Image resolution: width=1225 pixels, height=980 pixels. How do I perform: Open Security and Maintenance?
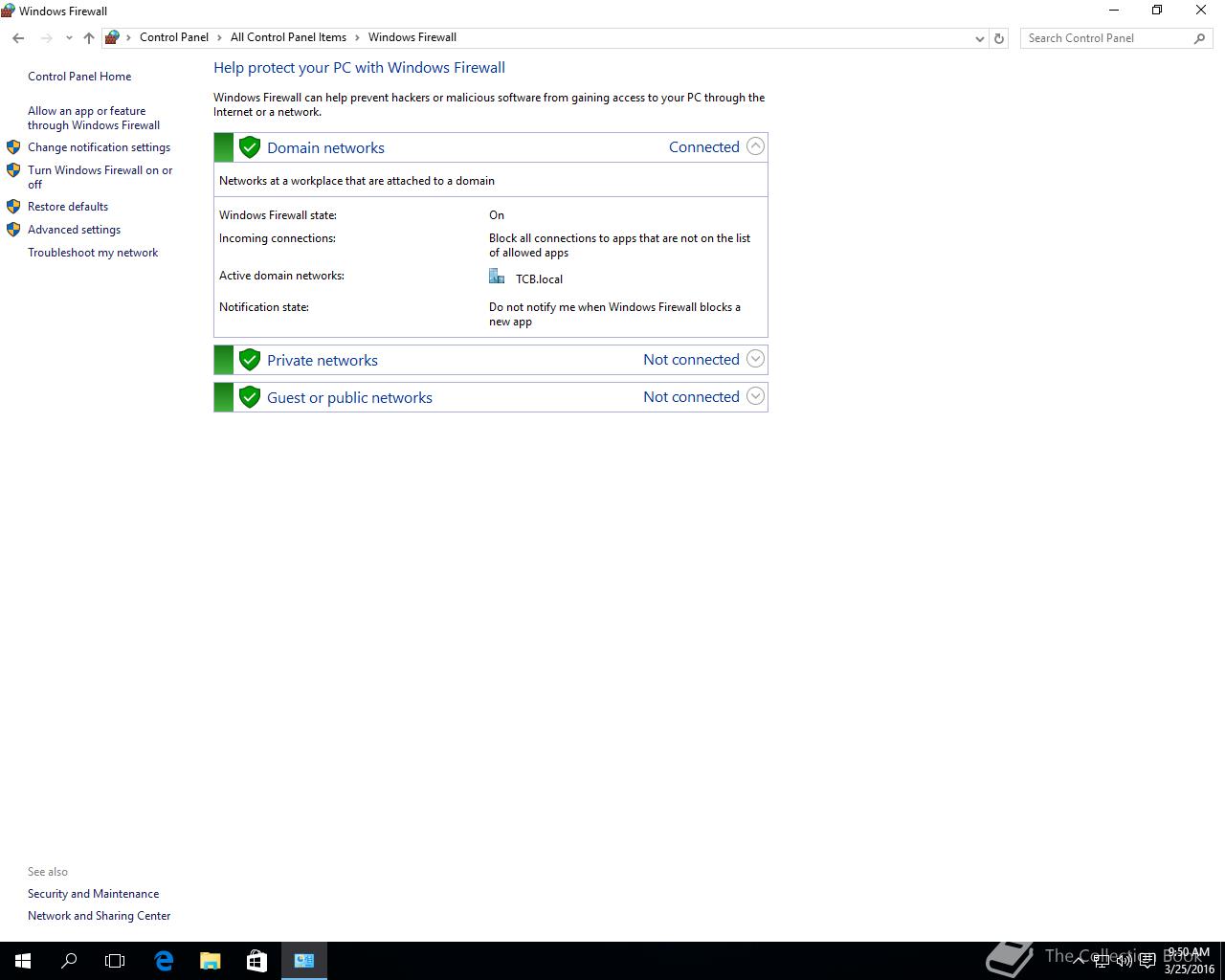[93, 894]
